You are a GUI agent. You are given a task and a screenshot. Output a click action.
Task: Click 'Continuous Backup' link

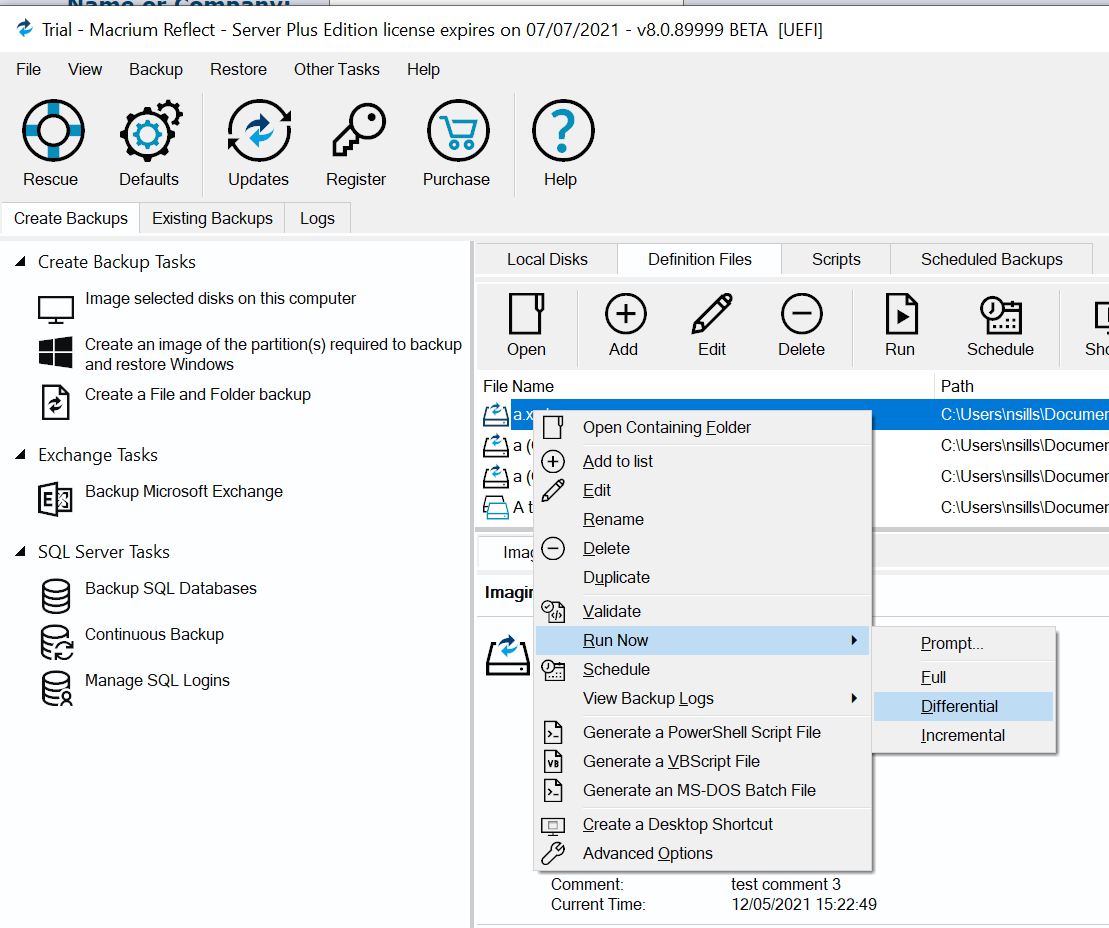[x=154, y=634]
